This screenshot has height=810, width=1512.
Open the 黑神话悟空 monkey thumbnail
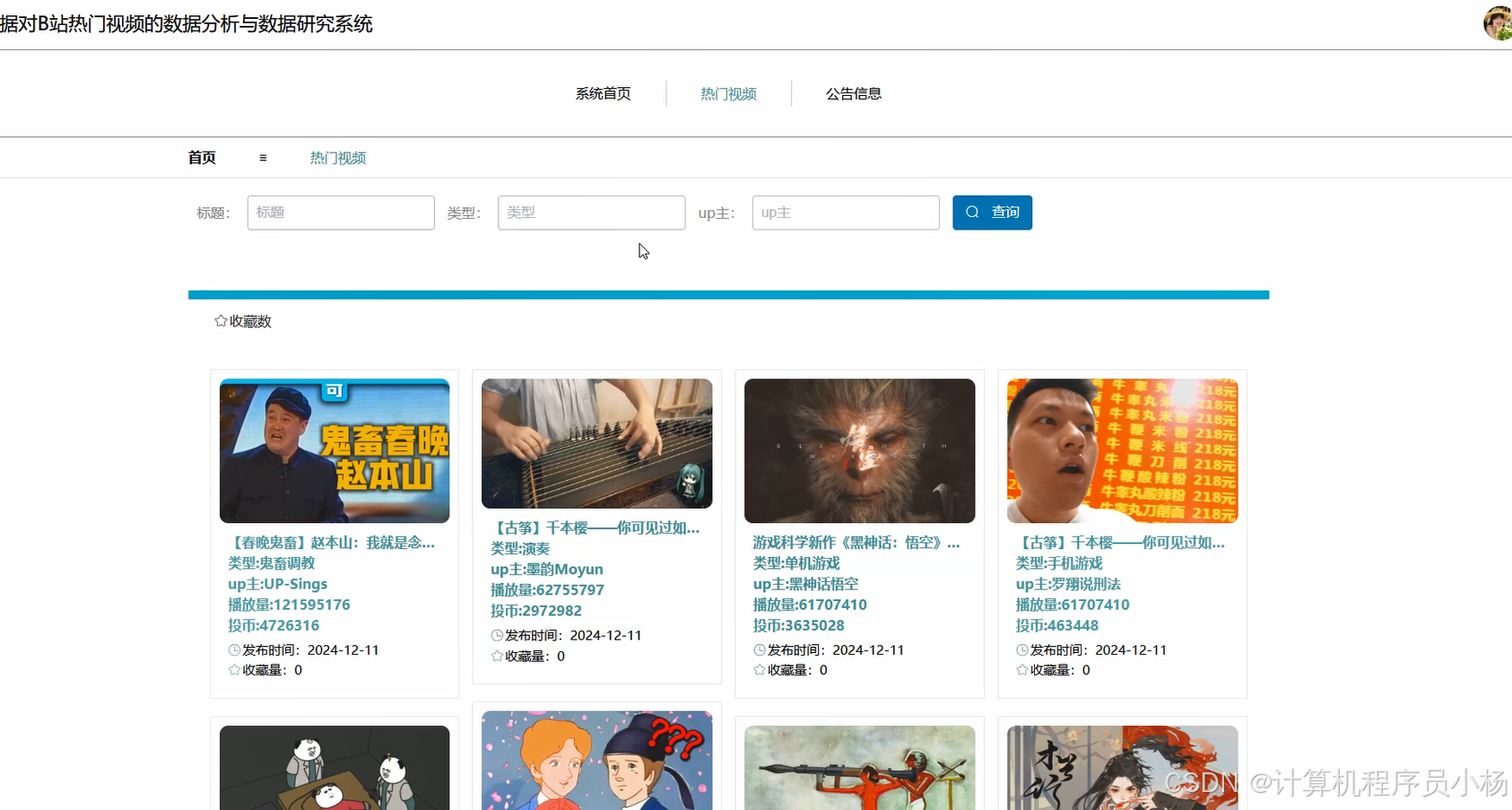click(859, 450)
